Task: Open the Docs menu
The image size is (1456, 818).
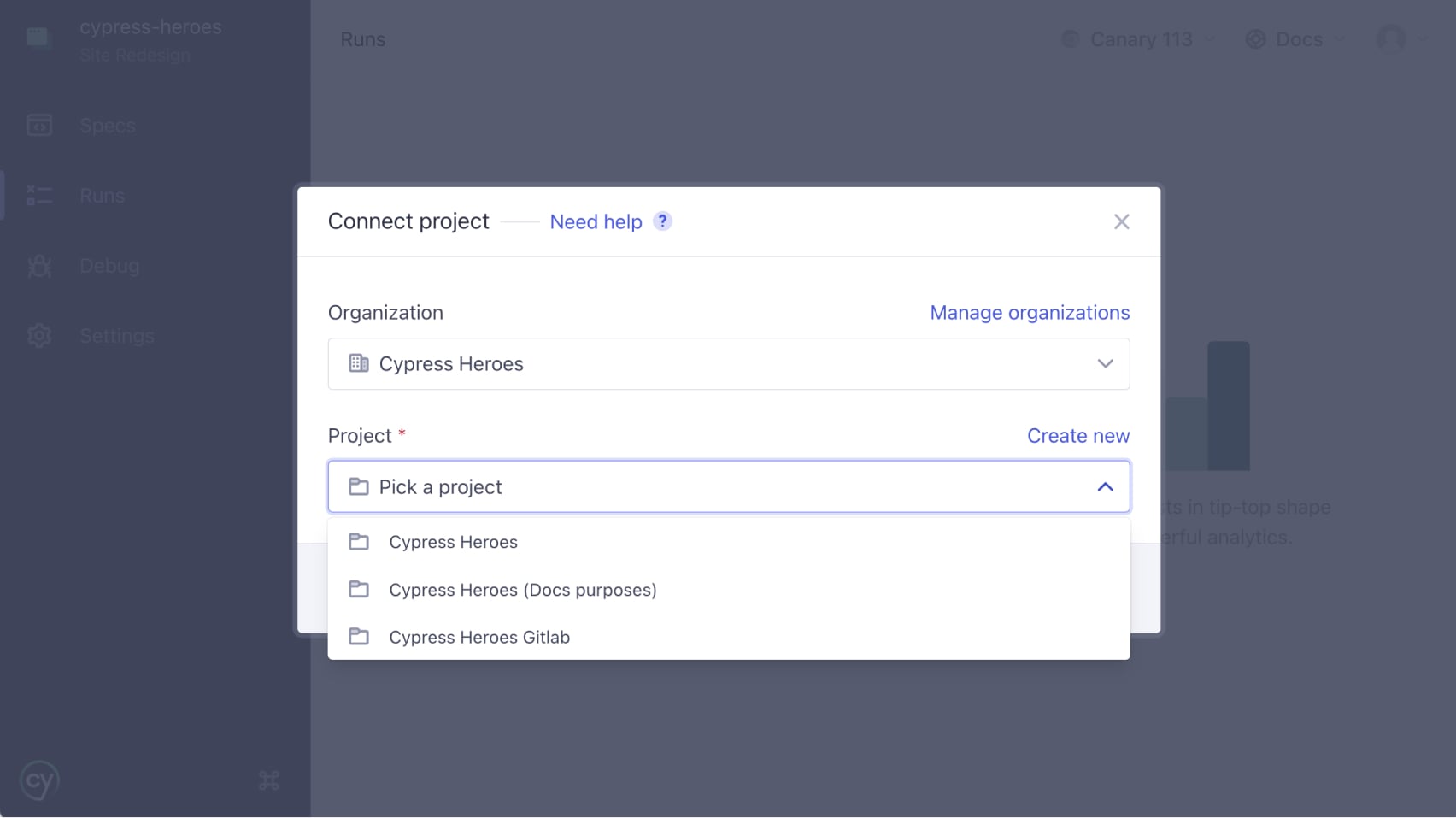Action: (x=1296, y=39)
